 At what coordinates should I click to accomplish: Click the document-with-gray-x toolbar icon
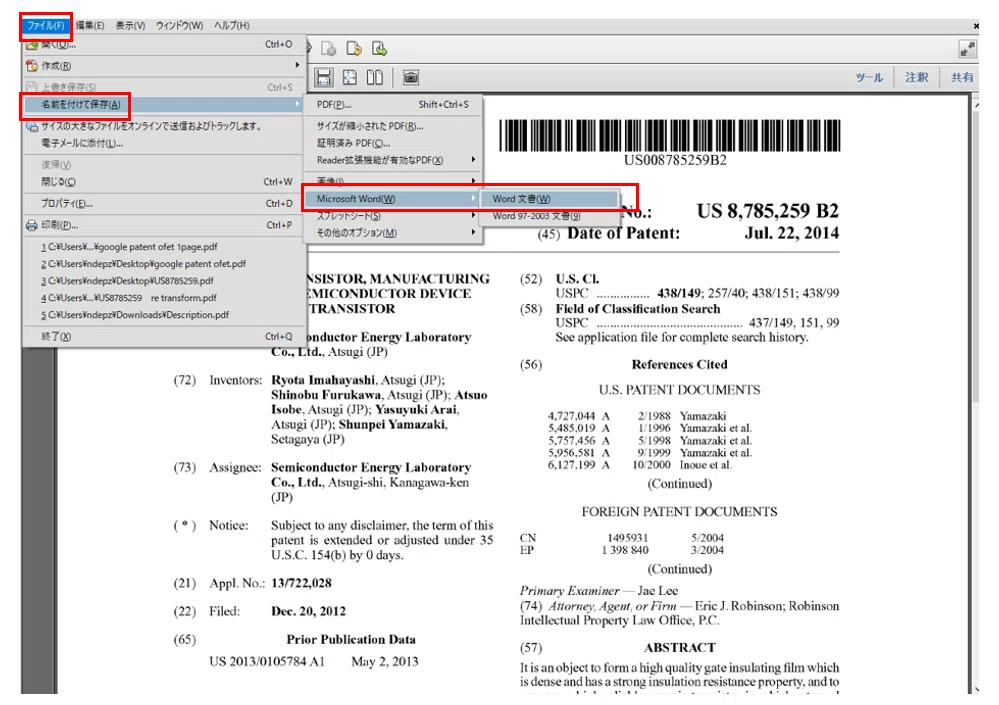point(329,48)
